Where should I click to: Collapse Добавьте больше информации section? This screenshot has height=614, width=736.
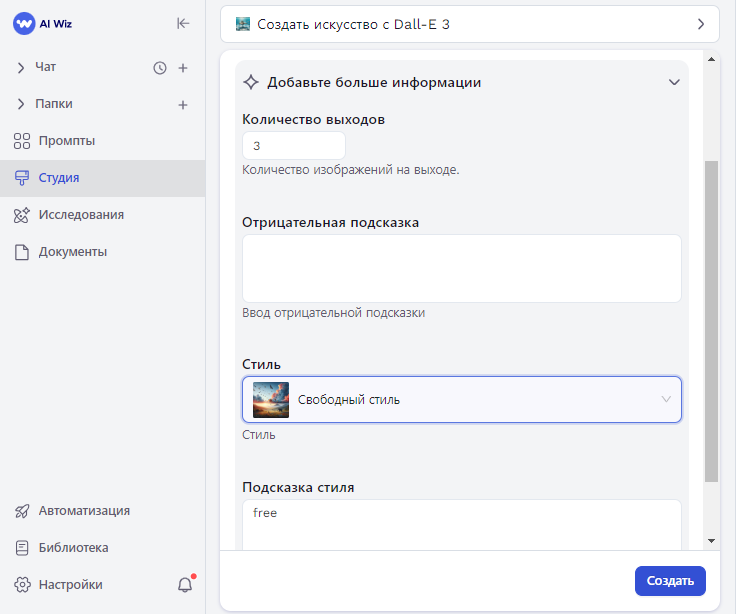(674, 83)
